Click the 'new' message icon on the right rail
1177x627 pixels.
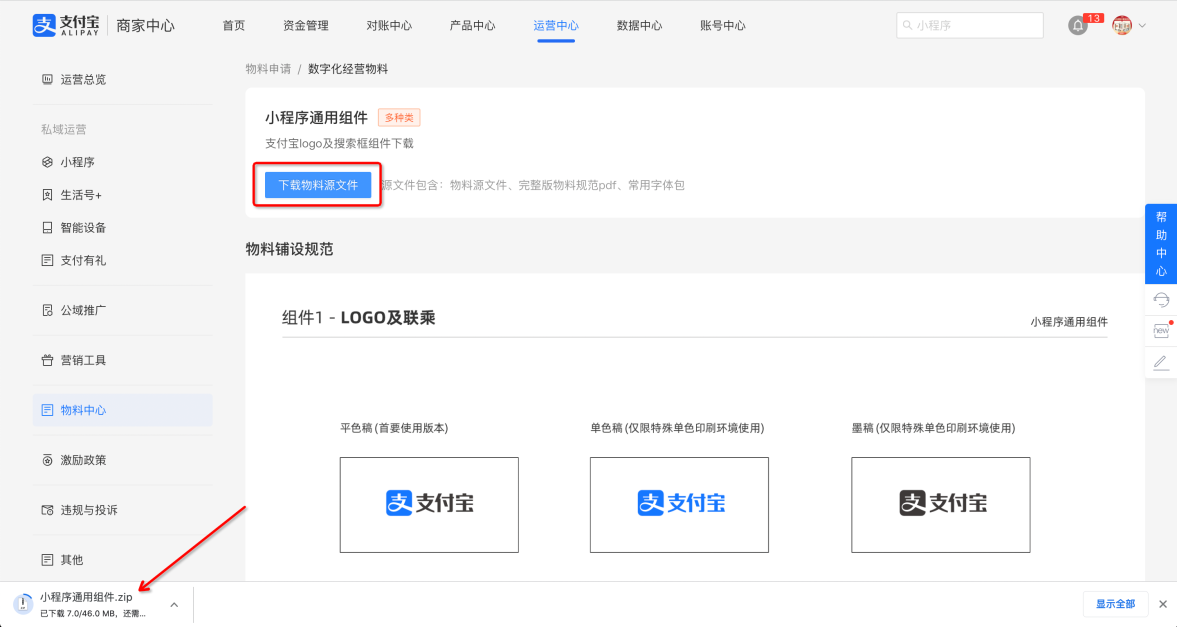coord(1160,330)
